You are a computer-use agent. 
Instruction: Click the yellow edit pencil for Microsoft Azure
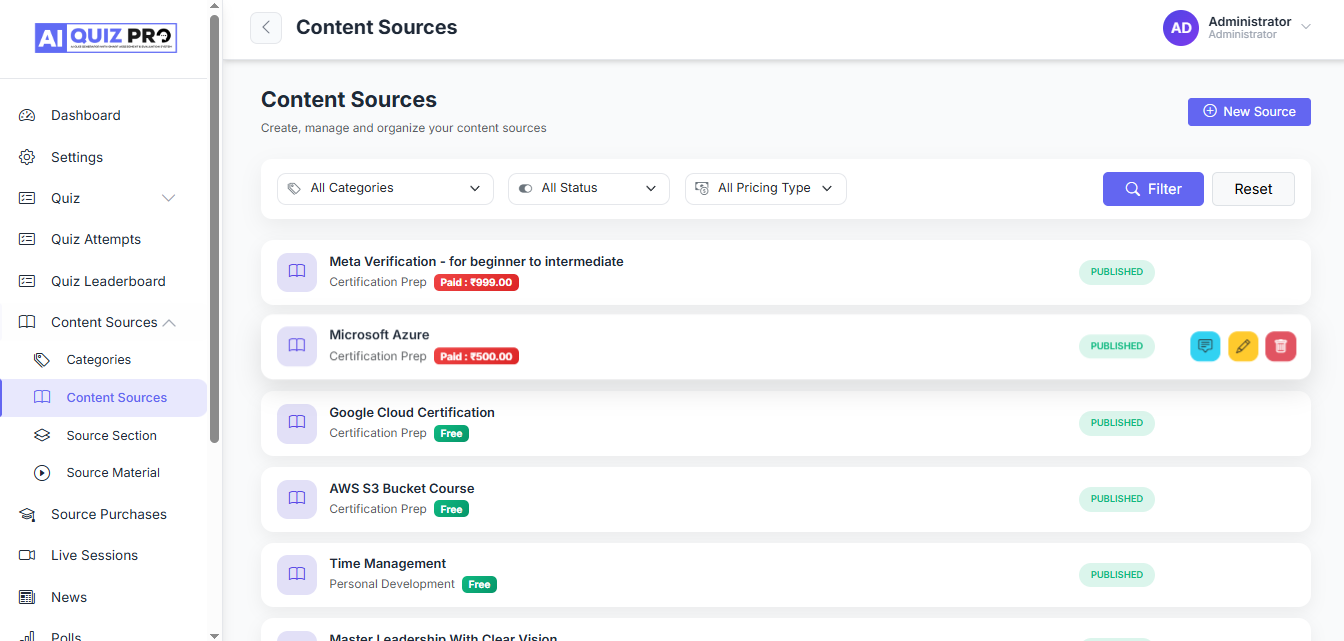point(1243,346)
